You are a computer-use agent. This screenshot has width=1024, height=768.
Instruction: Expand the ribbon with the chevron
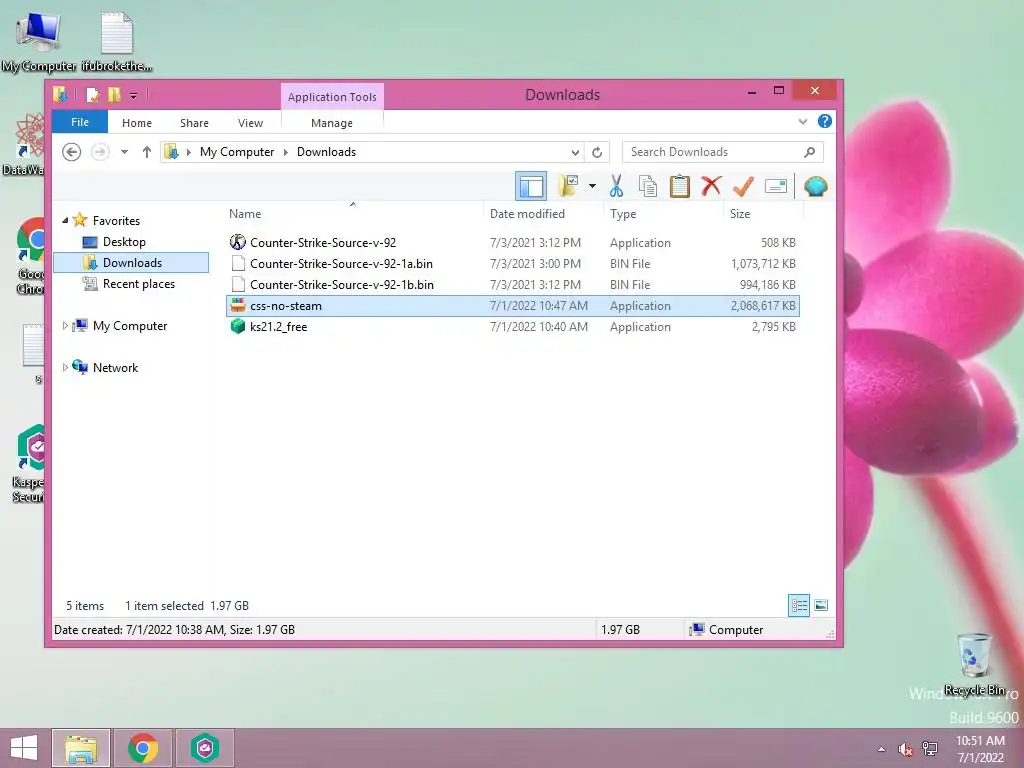(803, 121)
